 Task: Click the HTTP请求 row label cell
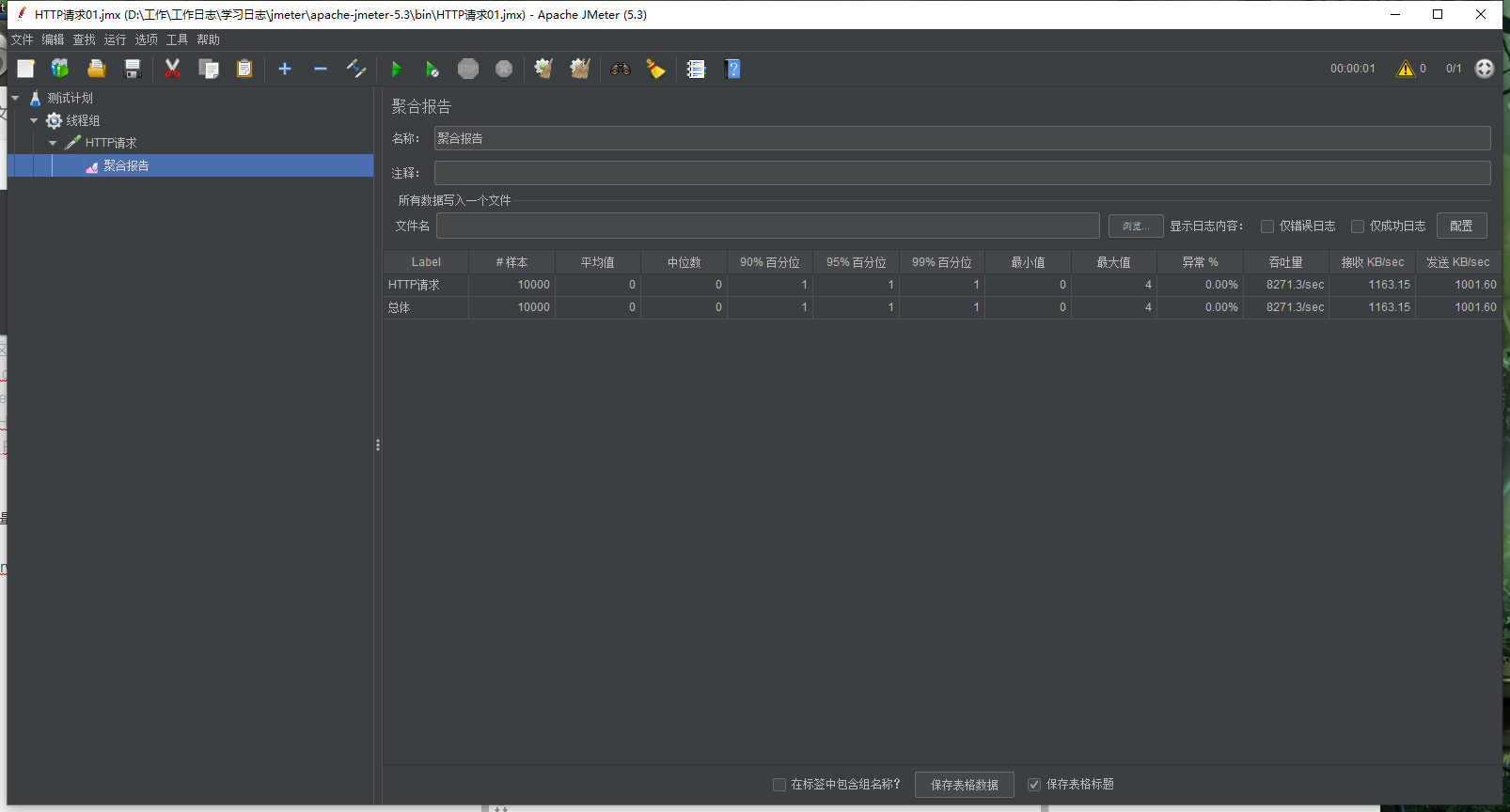coord(426,285)
